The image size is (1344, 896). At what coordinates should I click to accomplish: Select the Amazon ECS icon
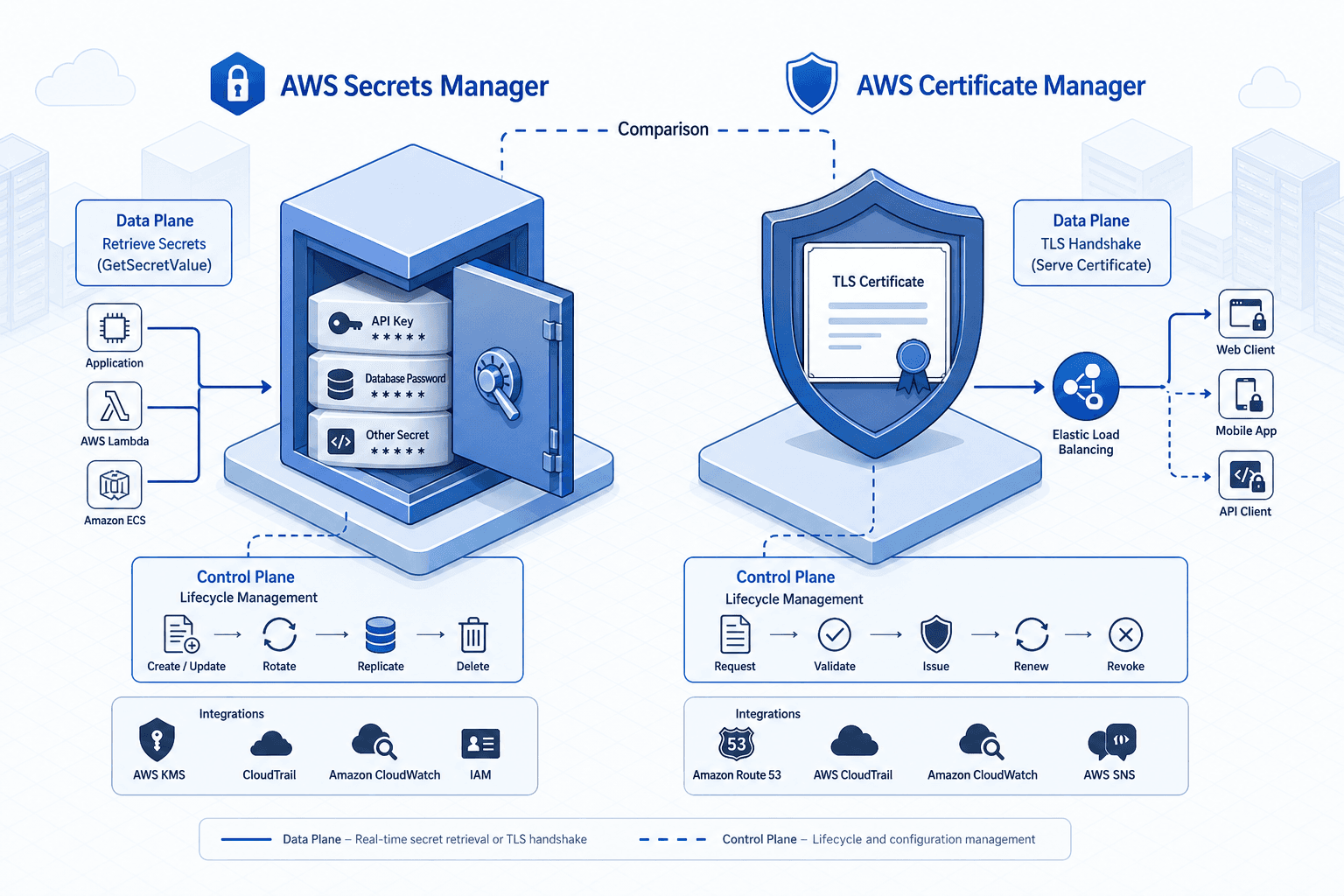coord(115,485)
